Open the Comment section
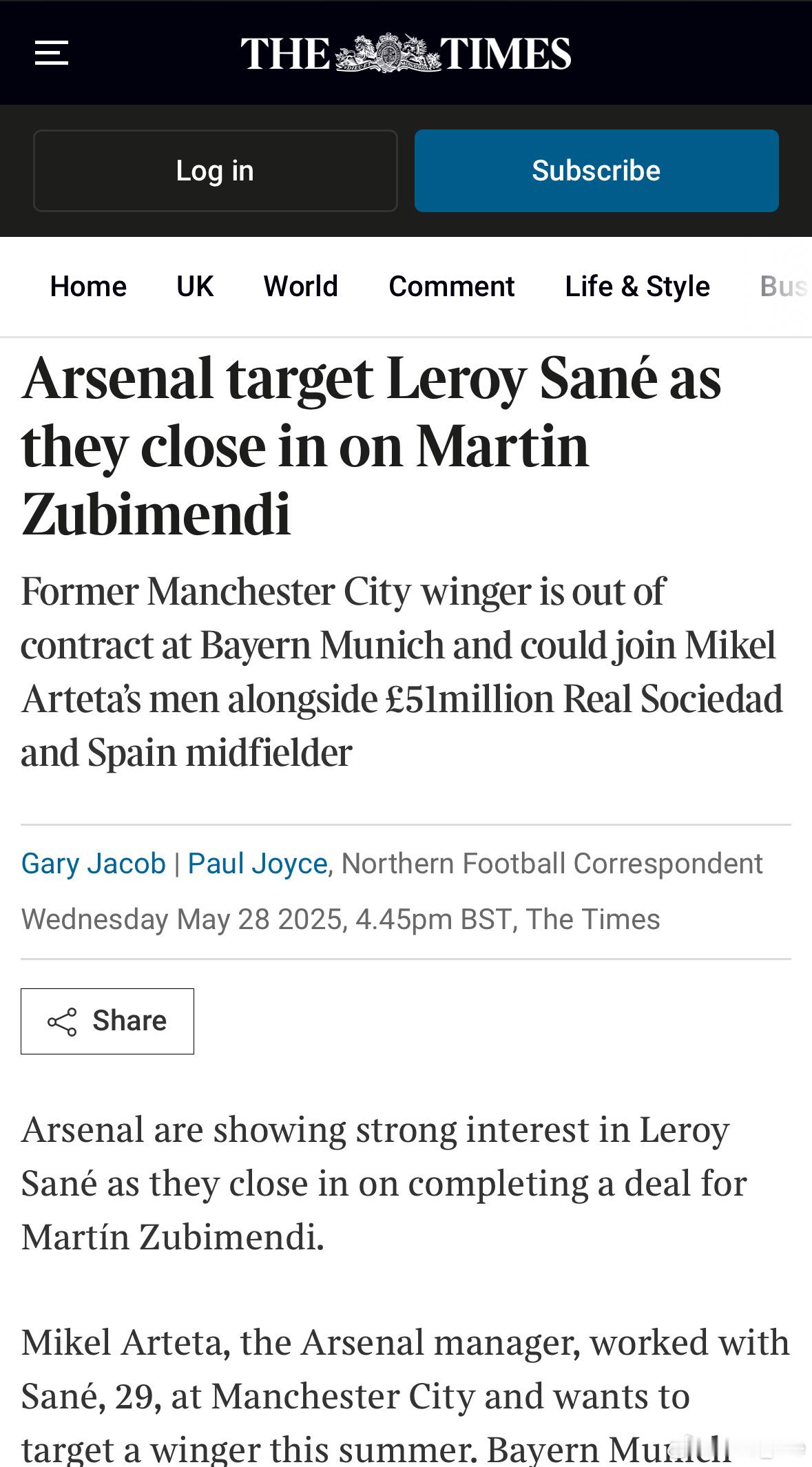 [x=452, y=286]
